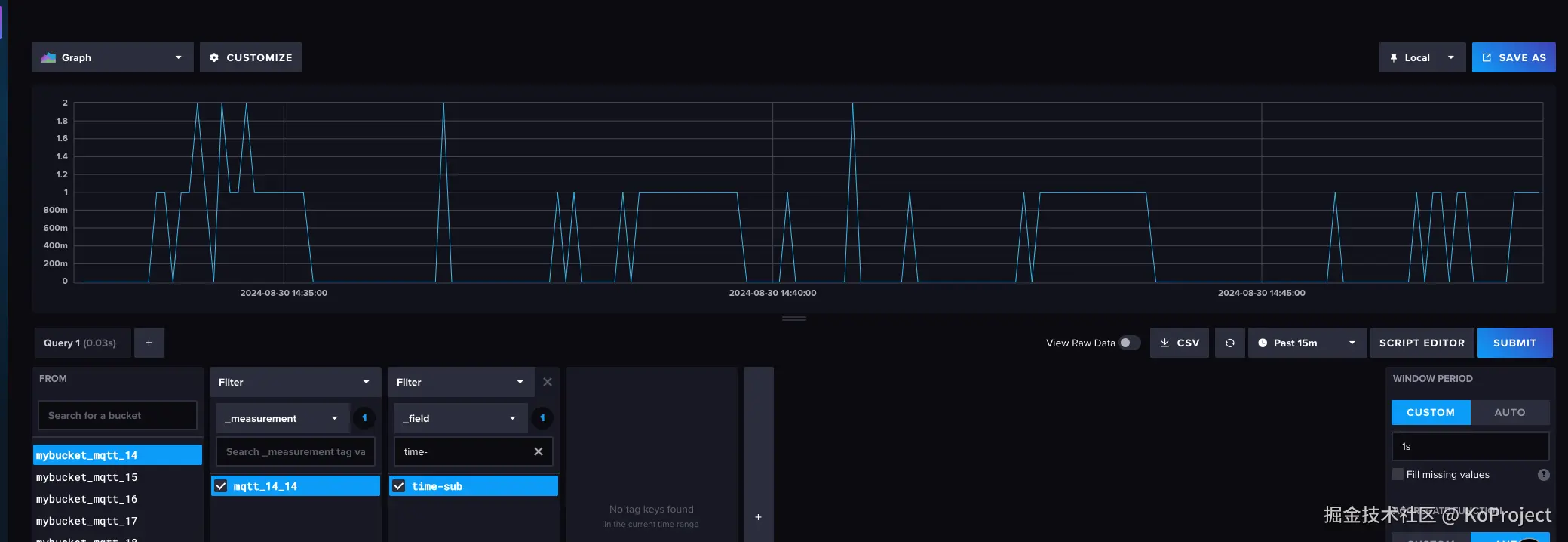Select the Query 1 tab
The width and height of the screenshot is (1568, 542).
pyautogui.click(x=82, y=343)
